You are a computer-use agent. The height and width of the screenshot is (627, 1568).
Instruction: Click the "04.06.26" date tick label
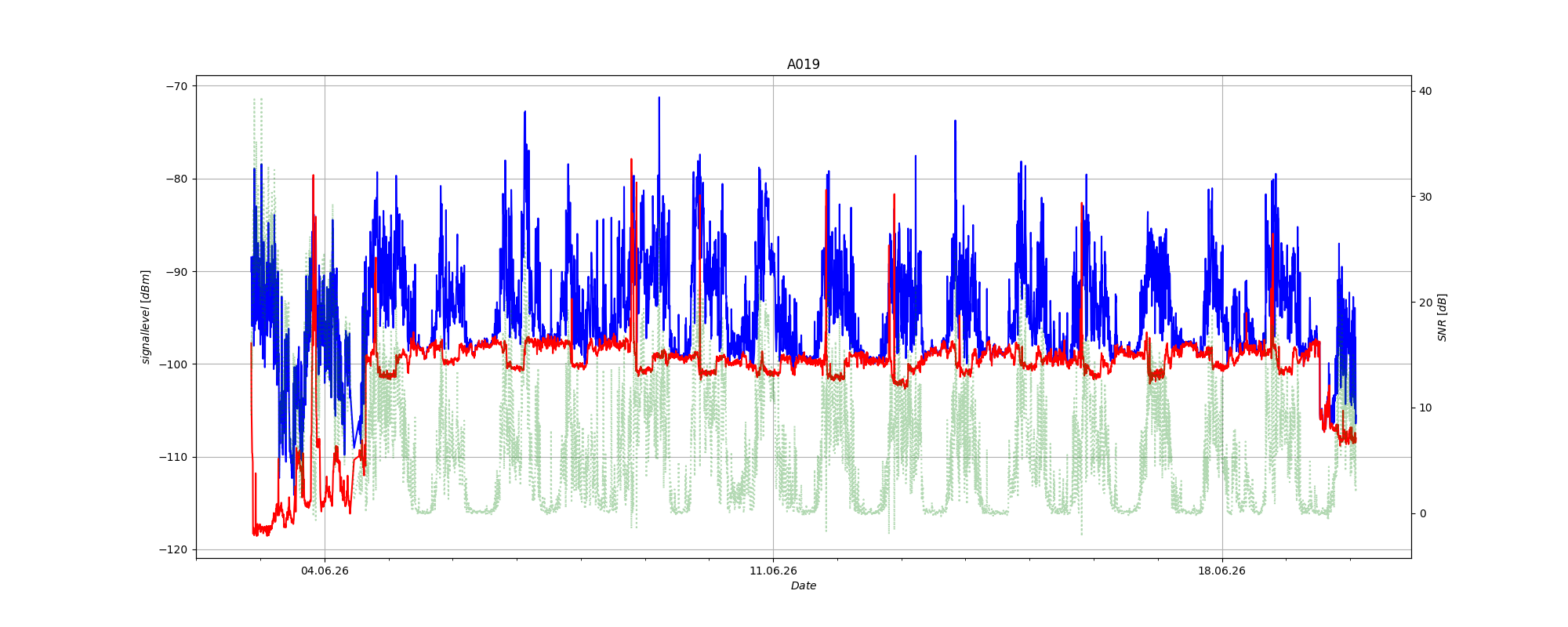click(x=325, y=571)
